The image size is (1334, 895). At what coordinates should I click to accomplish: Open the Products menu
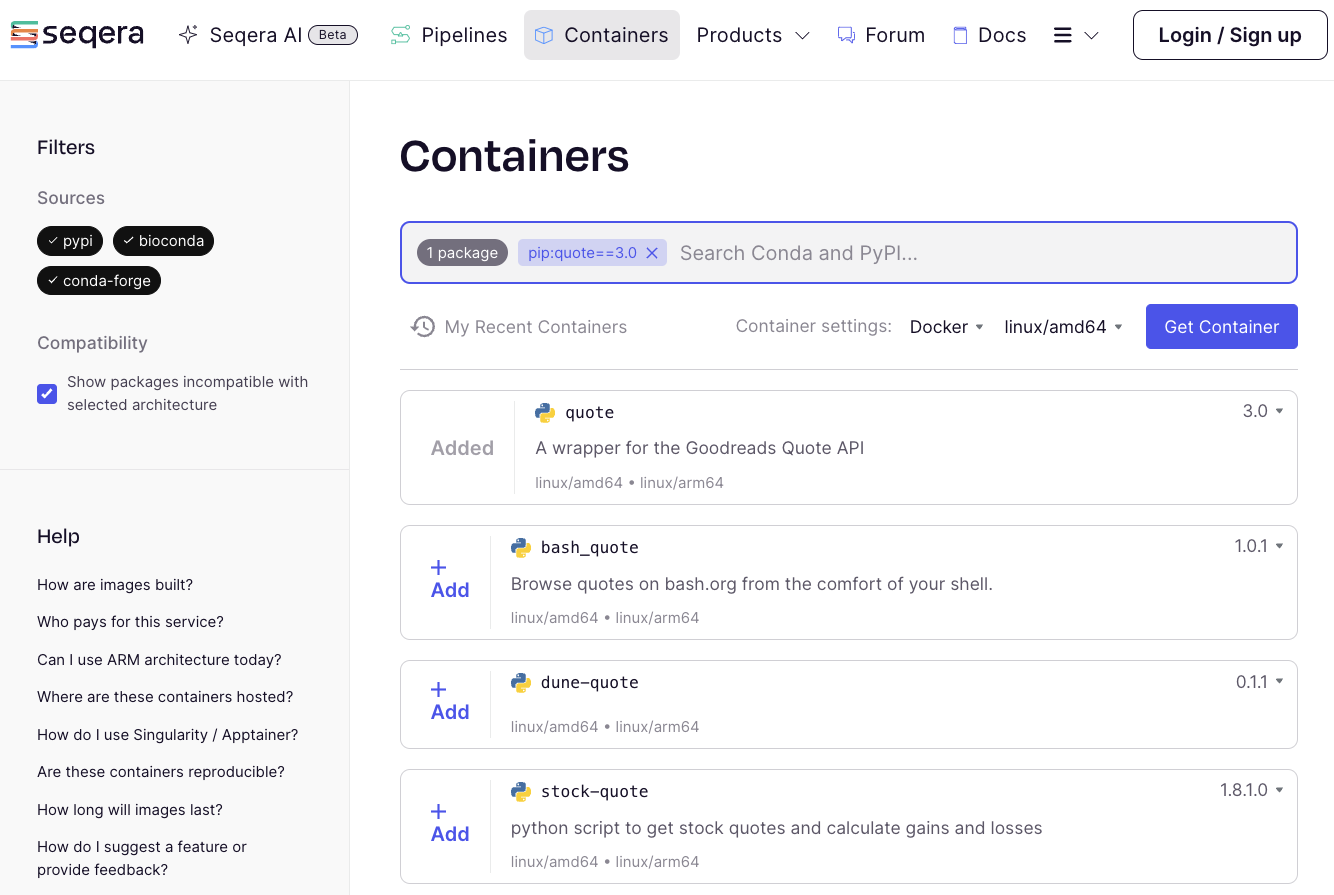coord(753,34)
